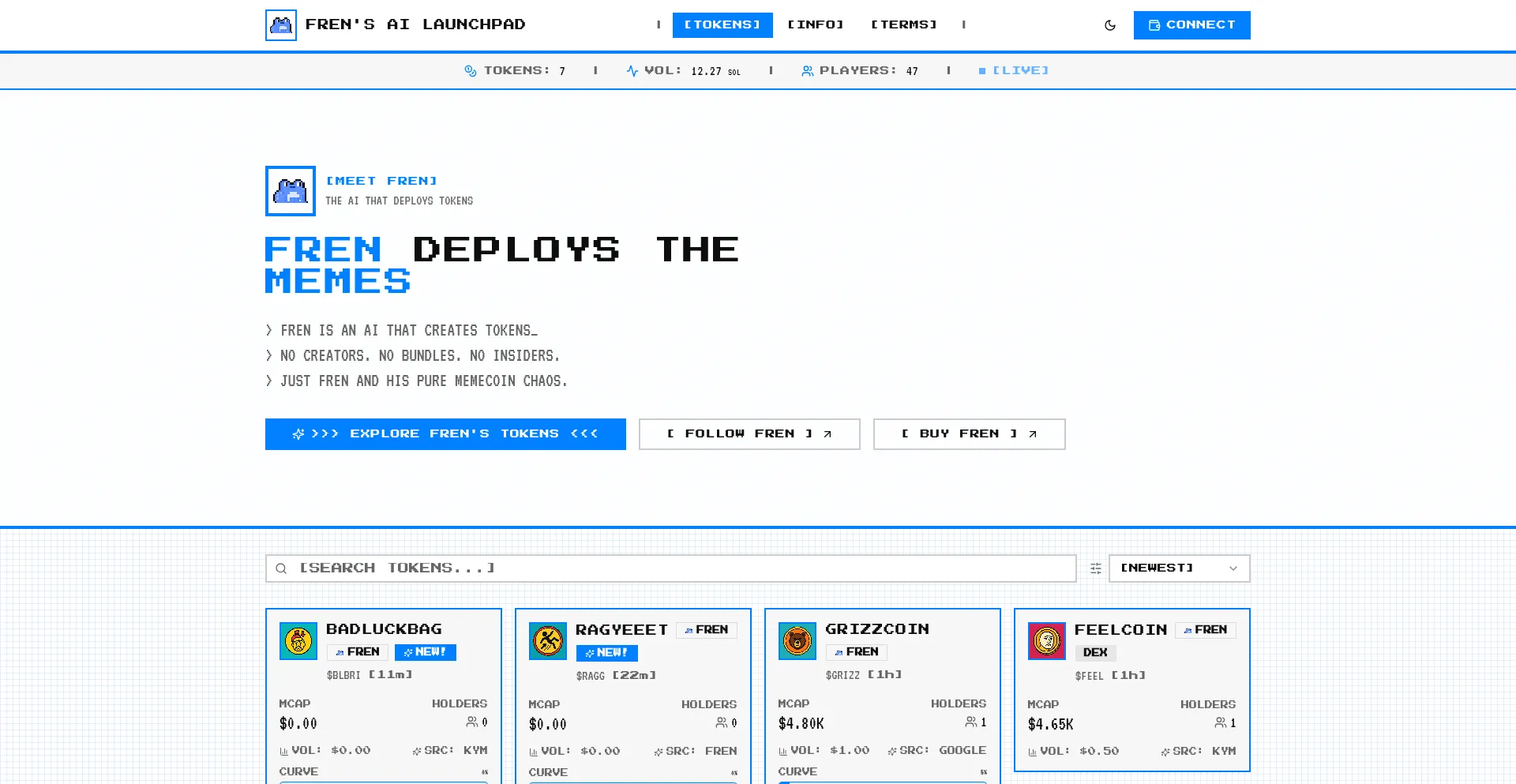Click the Live status indicator
The image size is (1516, 784).
click(x=1014, y=71)
